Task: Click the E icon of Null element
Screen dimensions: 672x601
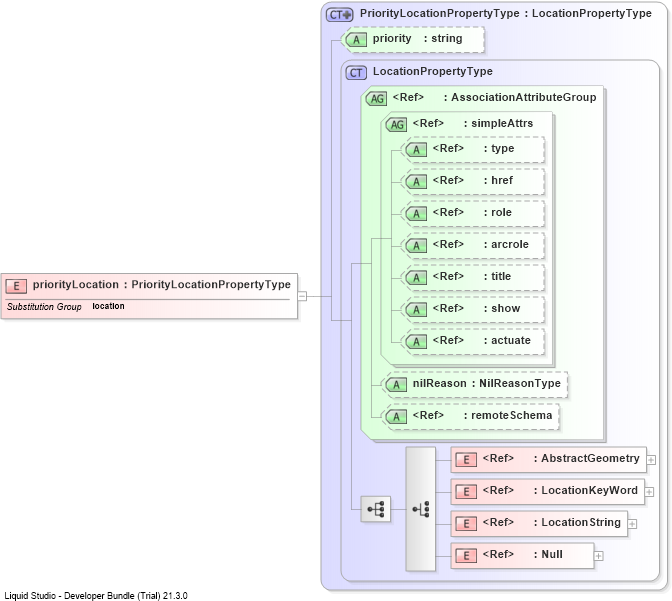Action: point(466,556)
